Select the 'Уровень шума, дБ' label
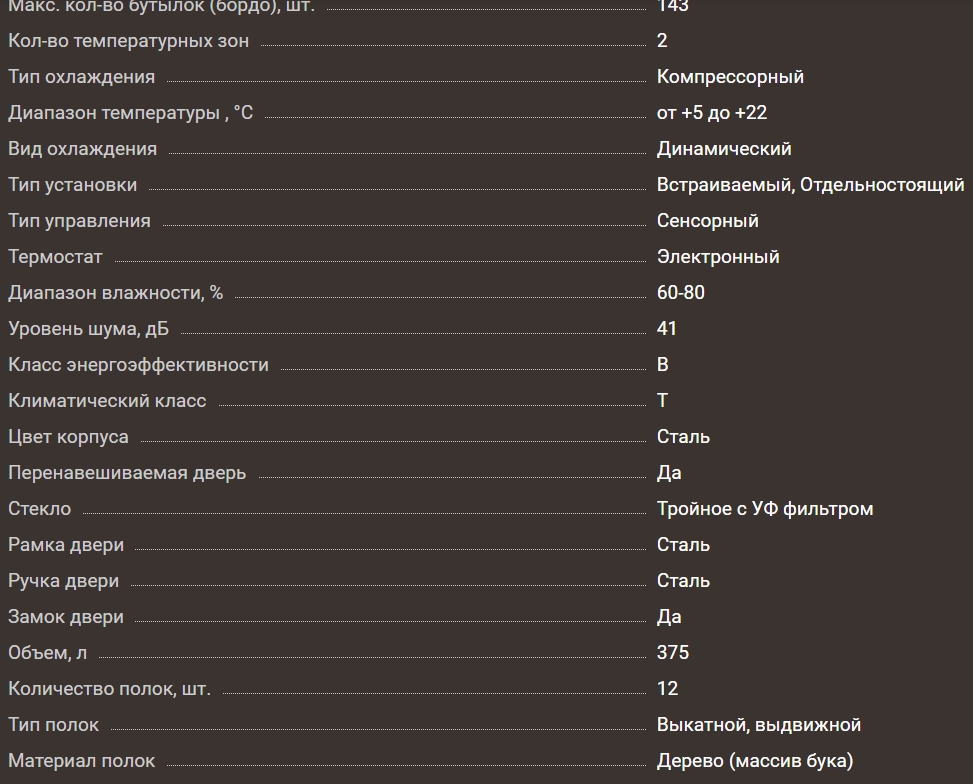The width and height of the screenshot is (973, 784). point(88,329)
